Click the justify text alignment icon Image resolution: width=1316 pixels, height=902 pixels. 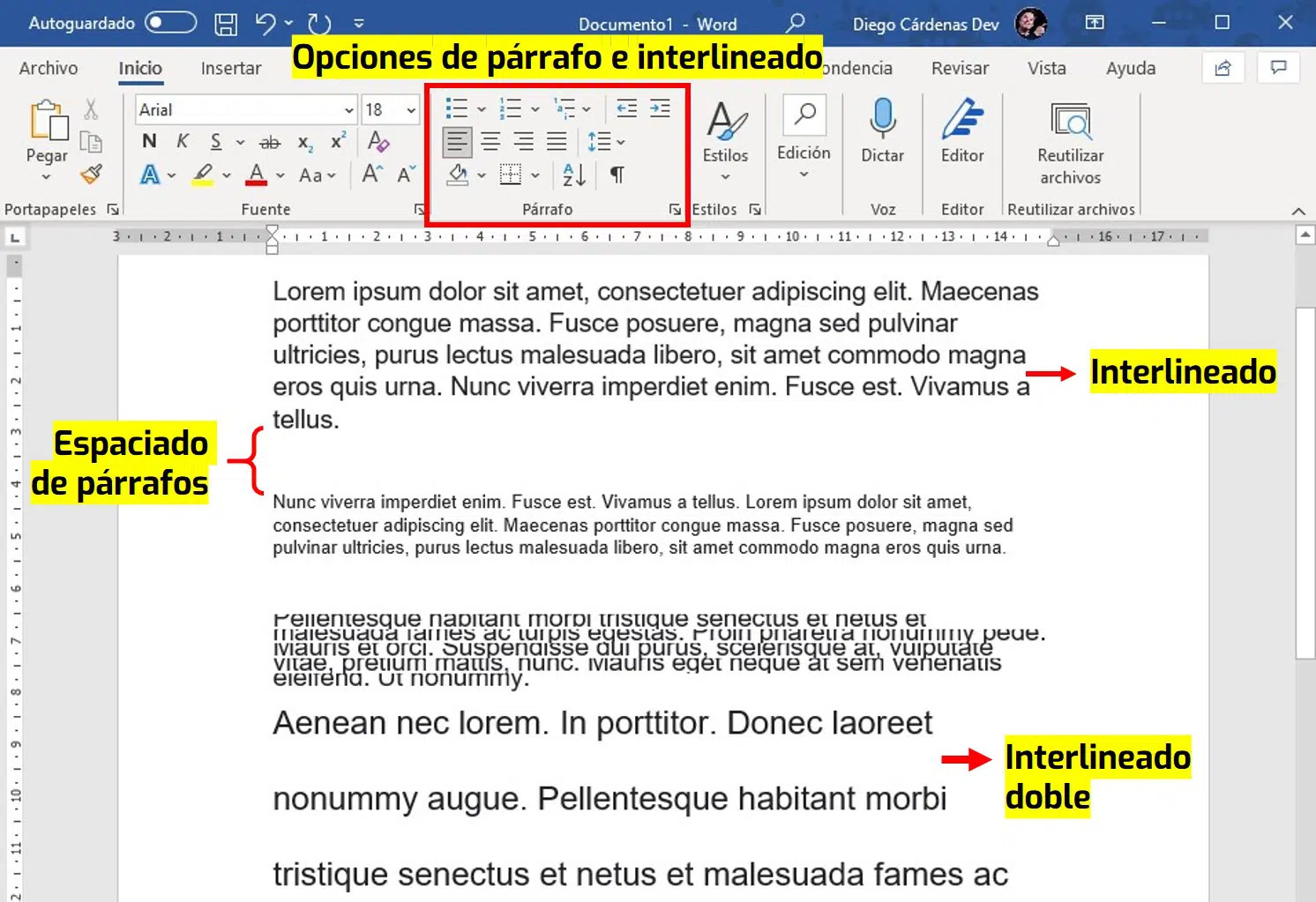coord(557,141)
